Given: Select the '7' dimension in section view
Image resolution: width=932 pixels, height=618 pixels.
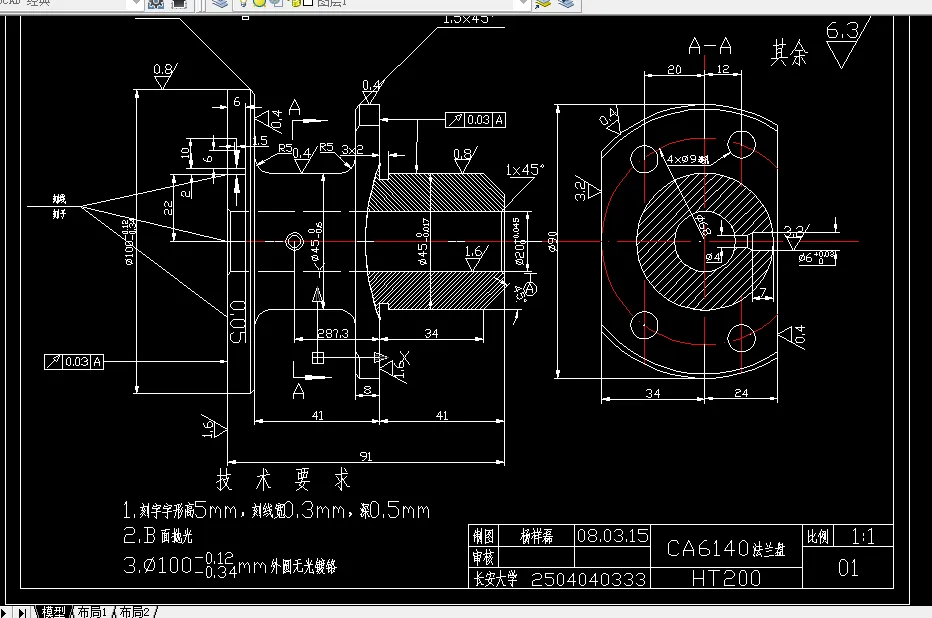Looking at the screenshot, I should coord(763,292).
